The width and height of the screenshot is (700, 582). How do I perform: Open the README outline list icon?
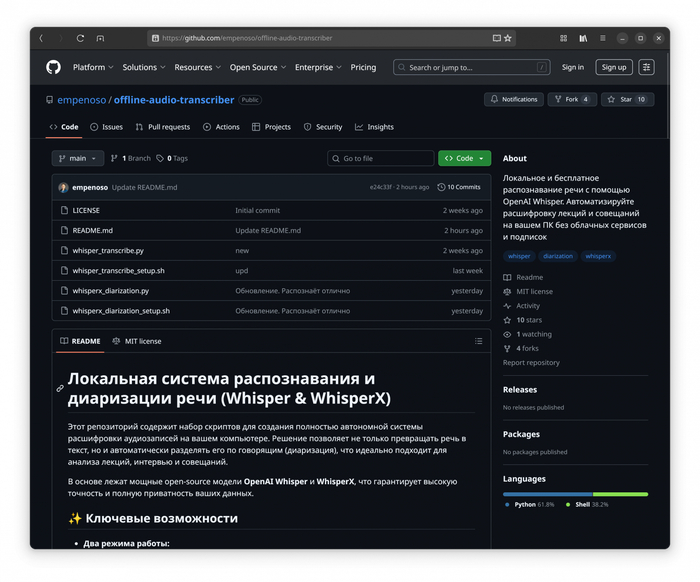coord(478,341)
